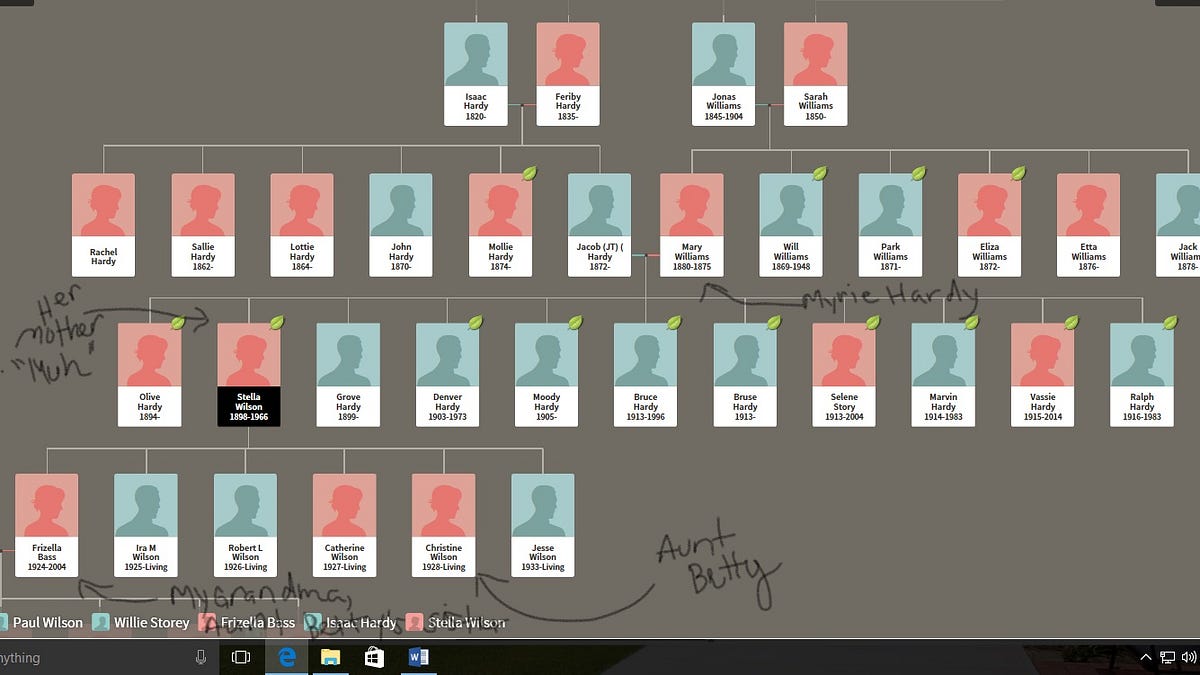
Task: Open Olive Hardy's green leaf hint
Action: [x=178, y=323]
